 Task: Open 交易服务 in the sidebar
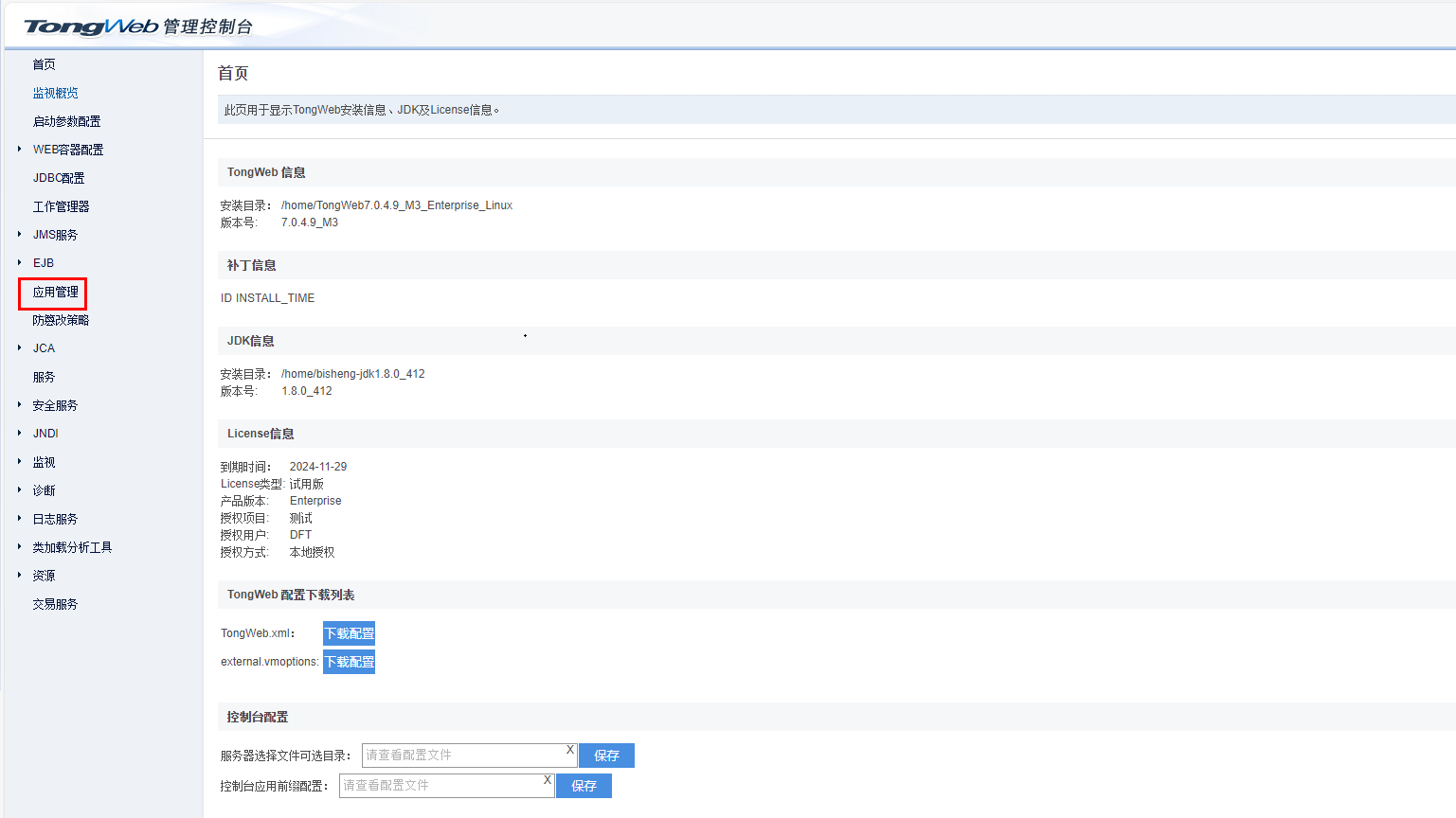coord(55,604)
